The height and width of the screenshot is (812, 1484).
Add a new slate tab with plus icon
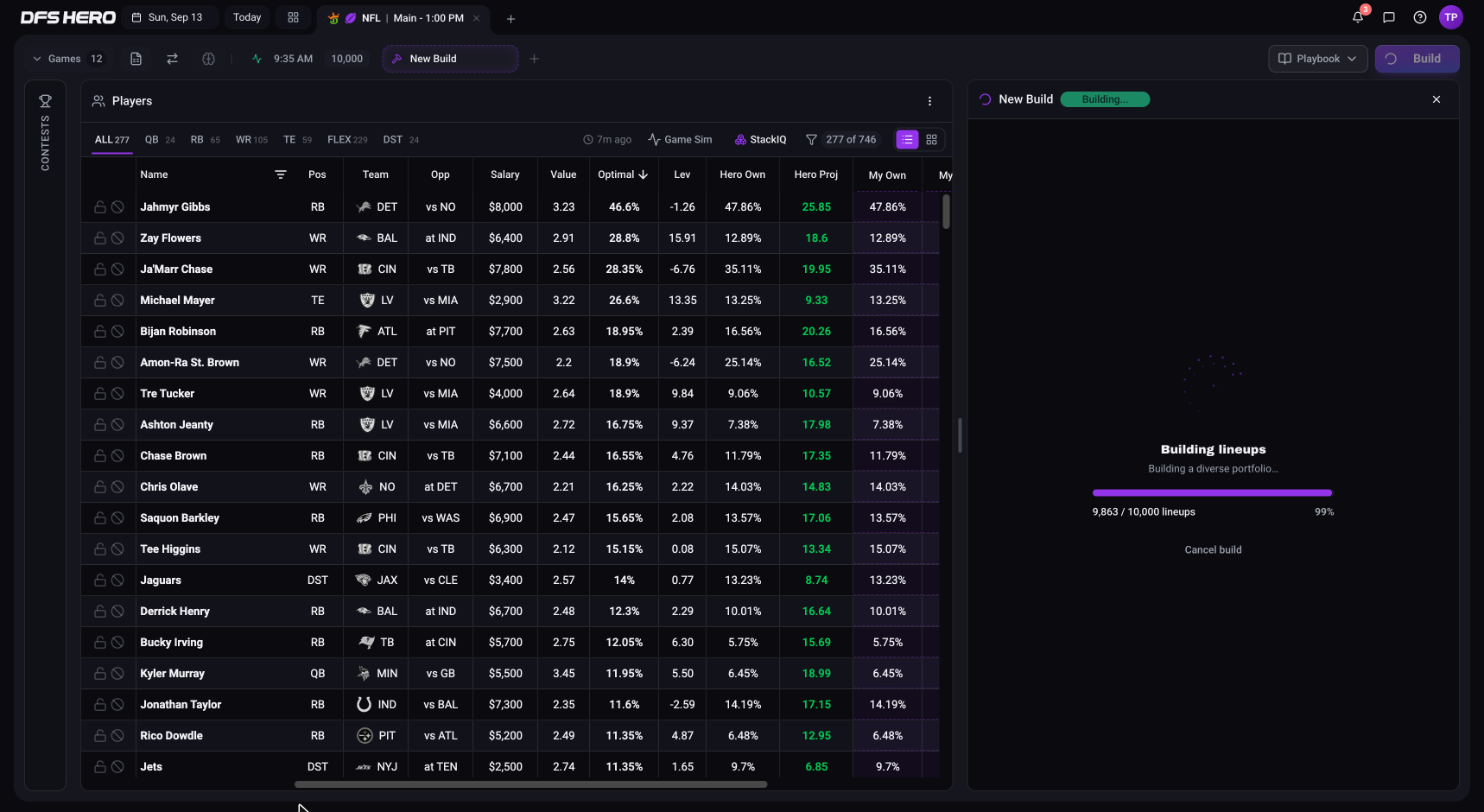coord(511,18)
